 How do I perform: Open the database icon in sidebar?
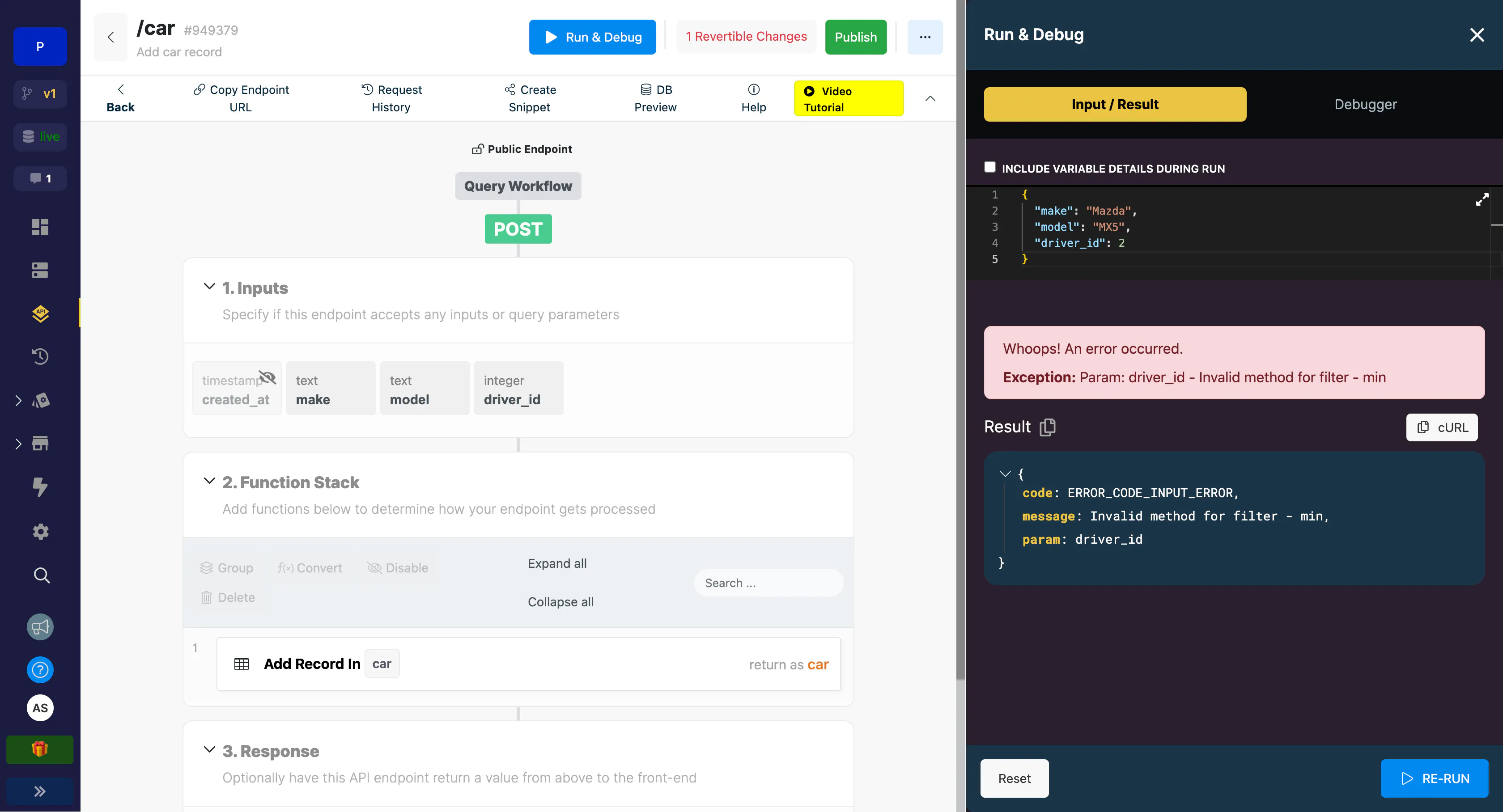(40, 270)
